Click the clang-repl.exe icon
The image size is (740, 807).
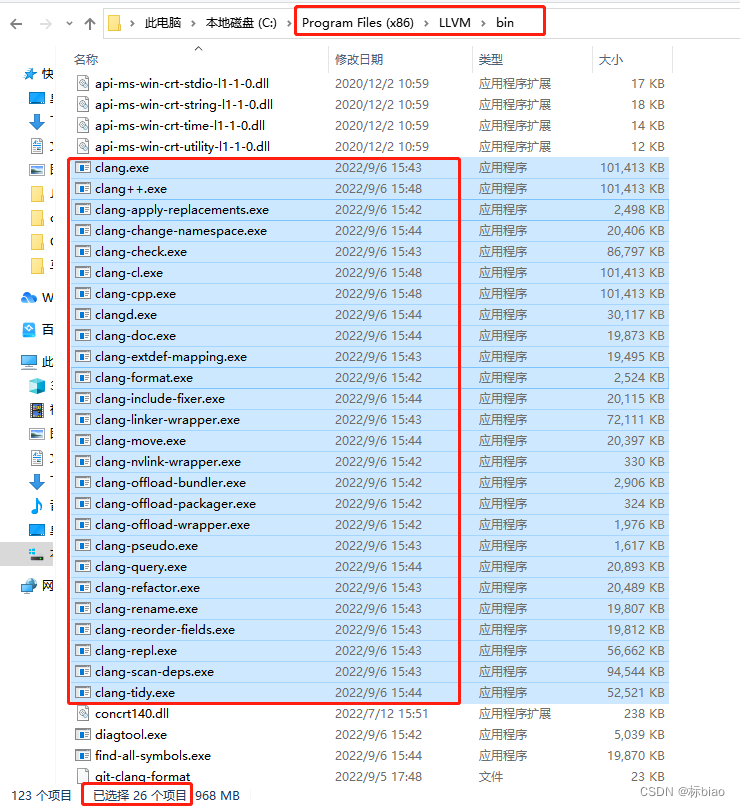[83, 651]
